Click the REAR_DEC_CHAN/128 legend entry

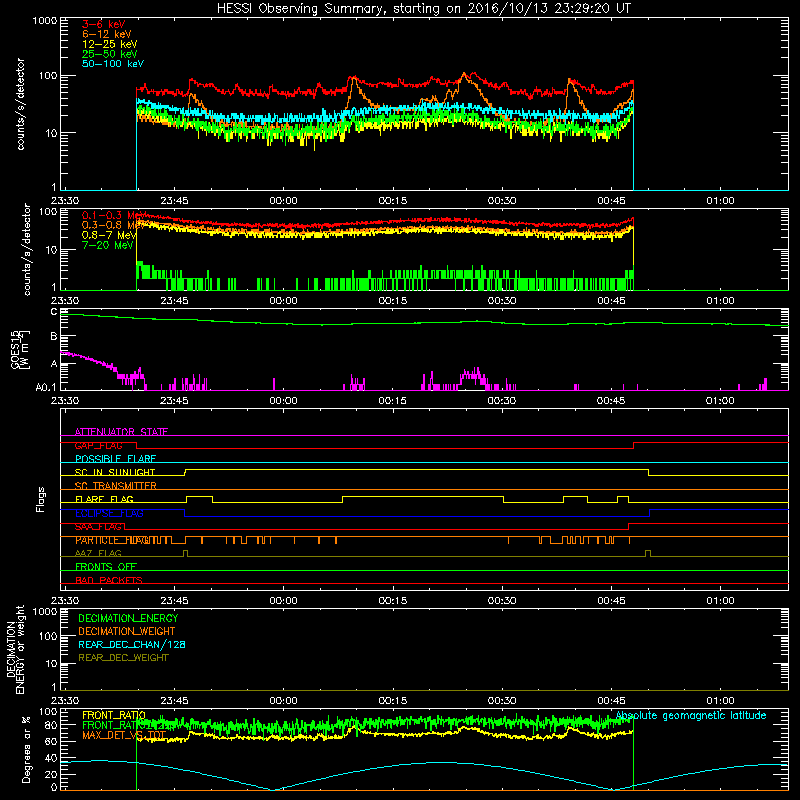coord(132,644)
